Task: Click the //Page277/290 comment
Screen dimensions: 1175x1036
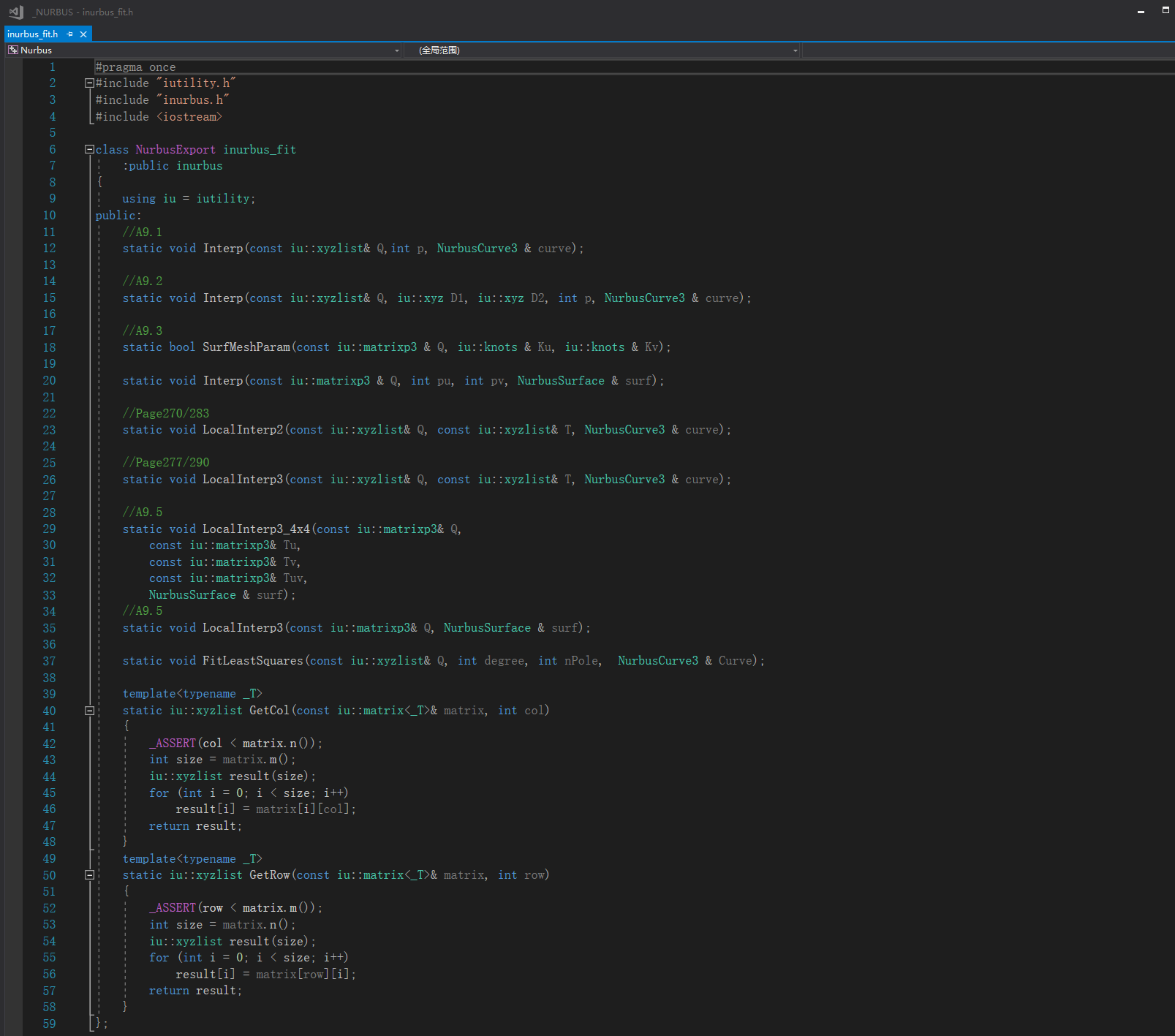Action: pyautogui.click(x=166, y=463)
